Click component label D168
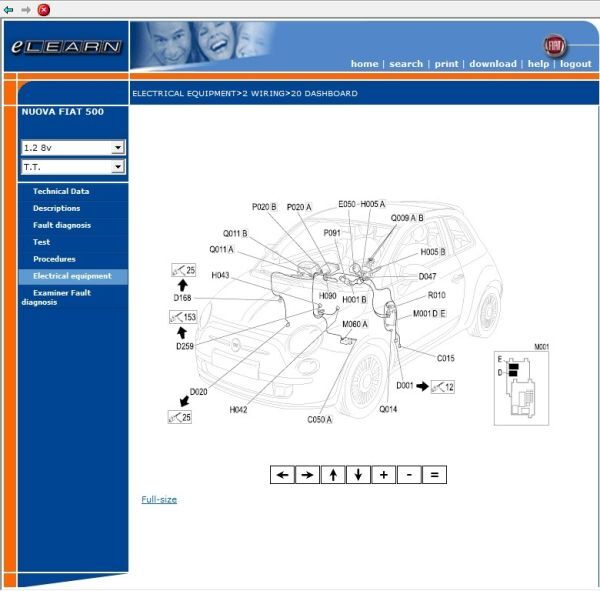600x591 pixels. point(183,298)
